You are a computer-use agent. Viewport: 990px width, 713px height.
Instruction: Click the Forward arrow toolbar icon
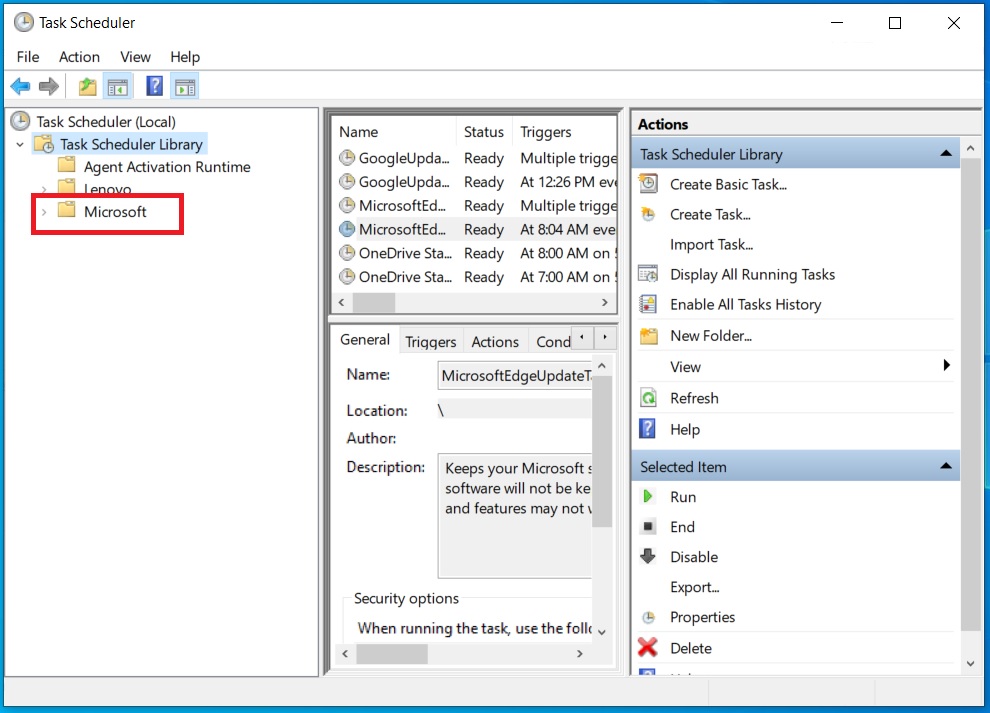[x=49, y=86]
